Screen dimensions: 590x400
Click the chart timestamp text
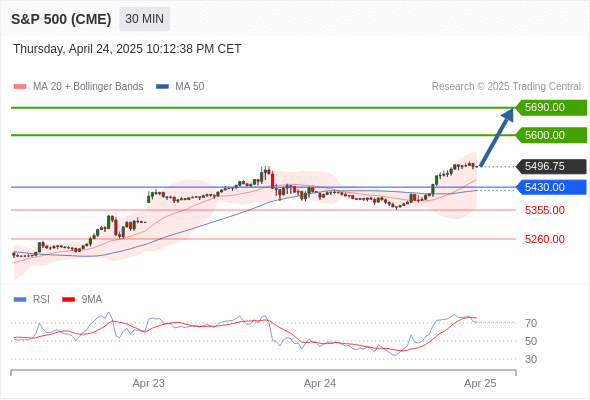[127, 49]
